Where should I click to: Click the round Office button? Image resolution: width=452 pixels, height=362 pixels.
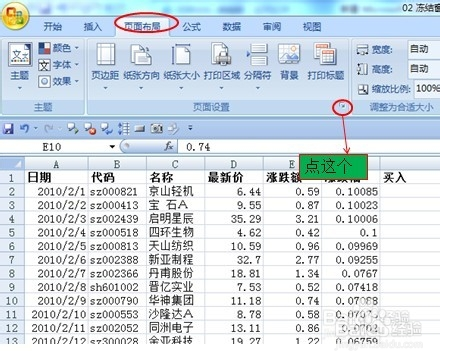15,16
